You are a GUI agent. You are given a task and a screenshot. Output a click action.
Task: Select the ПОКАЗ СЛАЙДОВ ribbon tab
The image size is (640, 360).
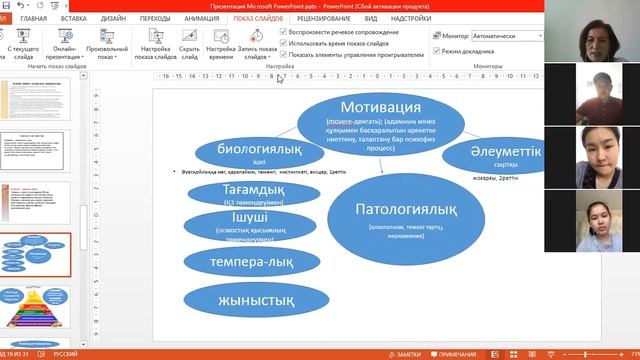tap(258, 18)
